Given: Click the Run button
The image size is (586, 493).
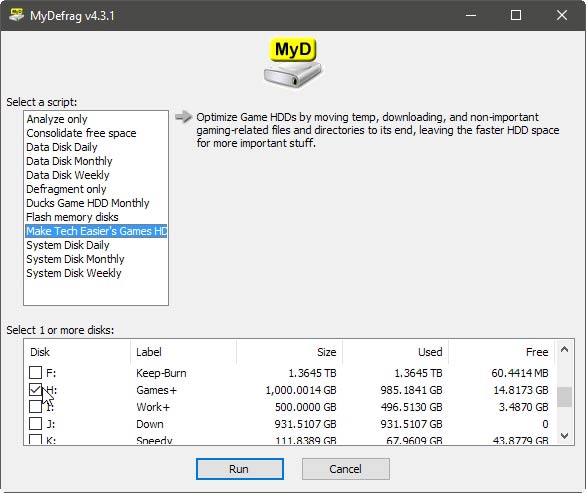Looking at the screenshot, I should point(240,469).
